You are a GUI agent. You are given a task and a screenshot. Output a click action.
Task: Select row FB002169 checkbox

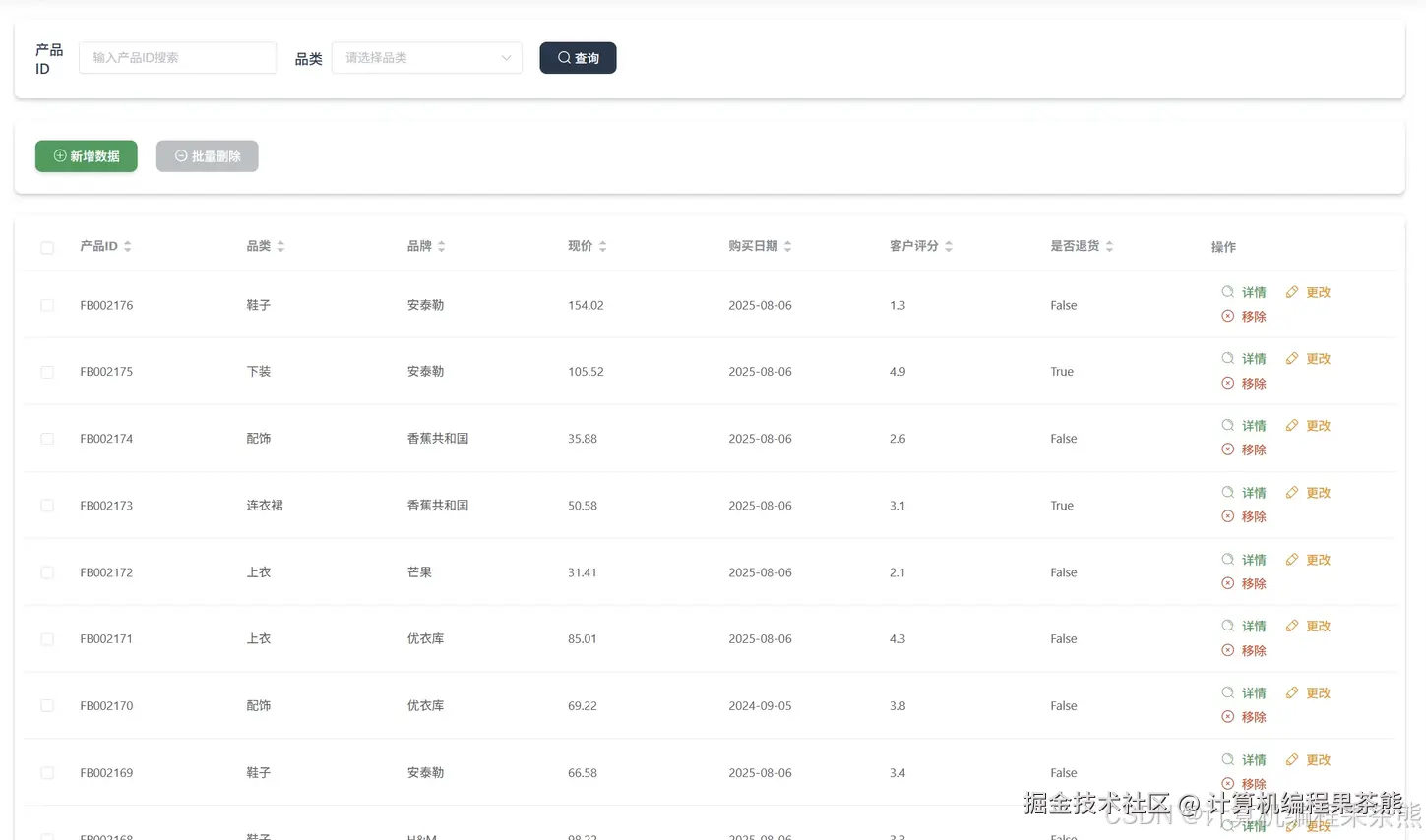47,773
